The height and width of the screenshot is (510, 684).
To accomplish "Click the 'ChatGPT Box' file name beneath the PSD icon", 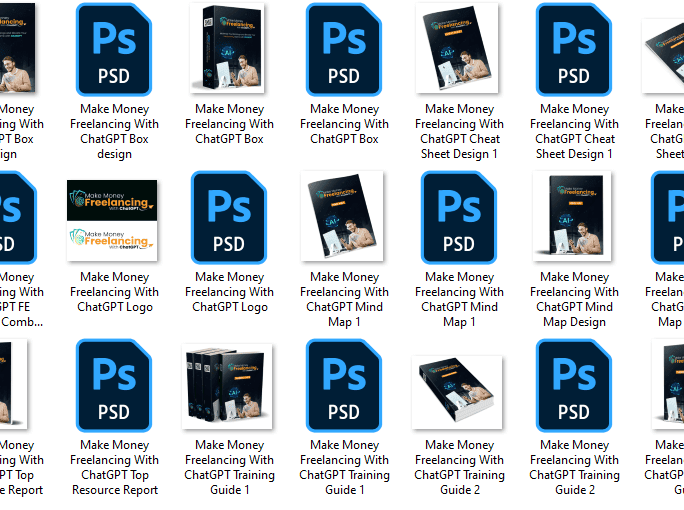I will (x=344, y=124).
